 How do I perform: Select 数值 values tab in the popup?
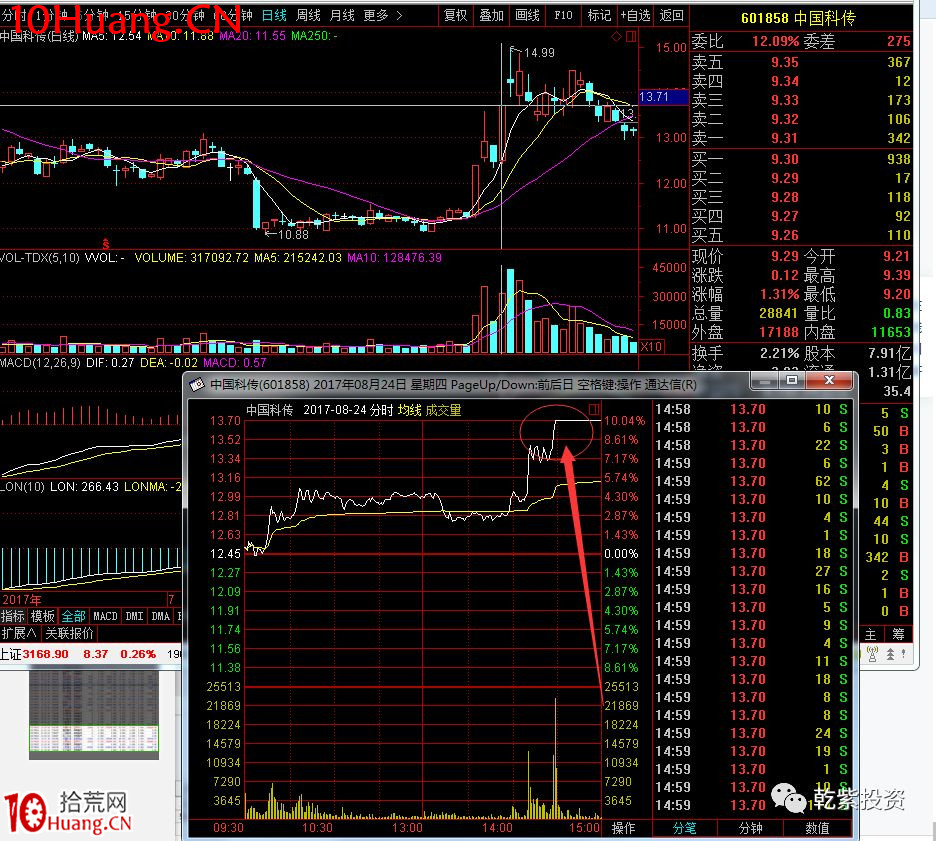[x=817, y=828]
